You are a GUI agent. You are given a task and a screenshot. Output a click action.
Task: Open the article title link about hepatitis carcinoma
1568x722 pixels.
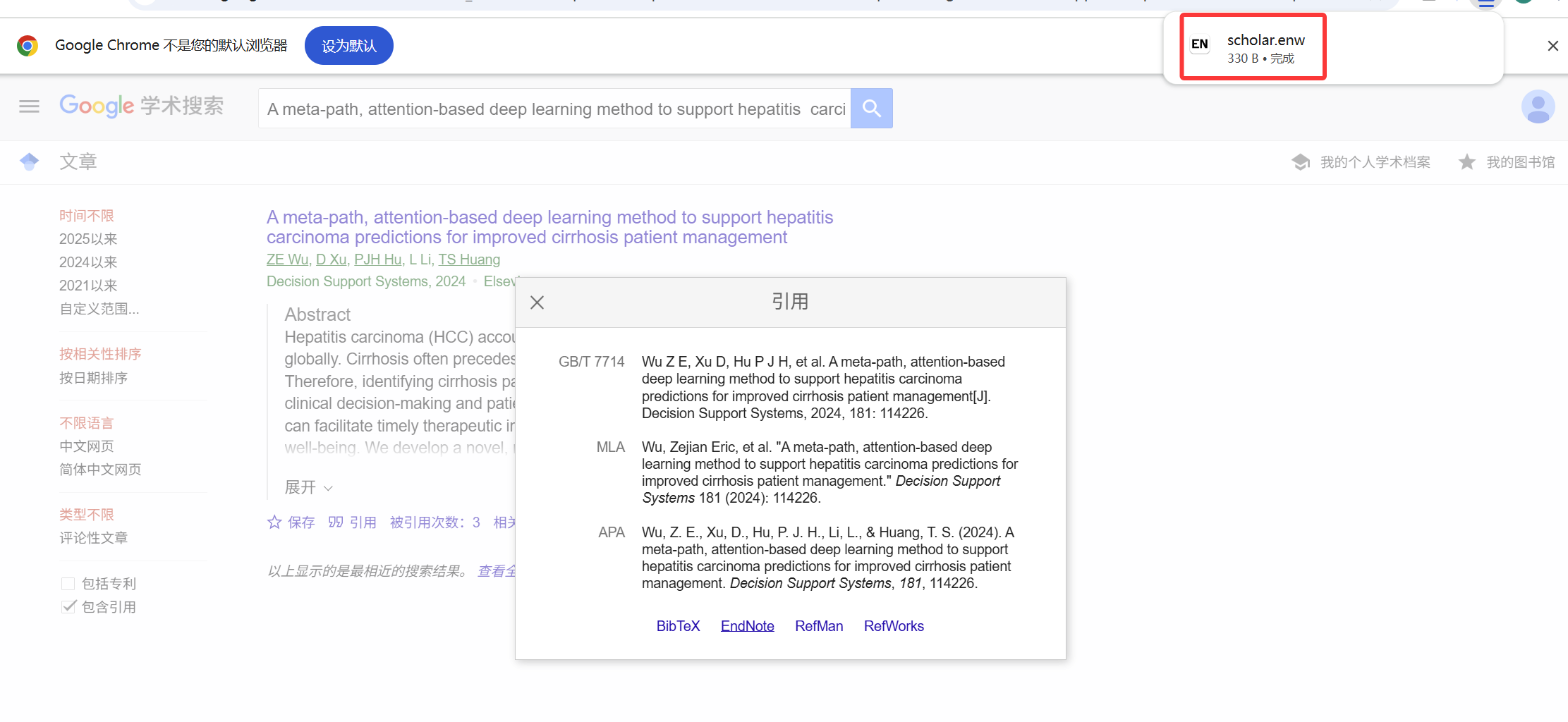pyautogui.click(x=549, y=227)
